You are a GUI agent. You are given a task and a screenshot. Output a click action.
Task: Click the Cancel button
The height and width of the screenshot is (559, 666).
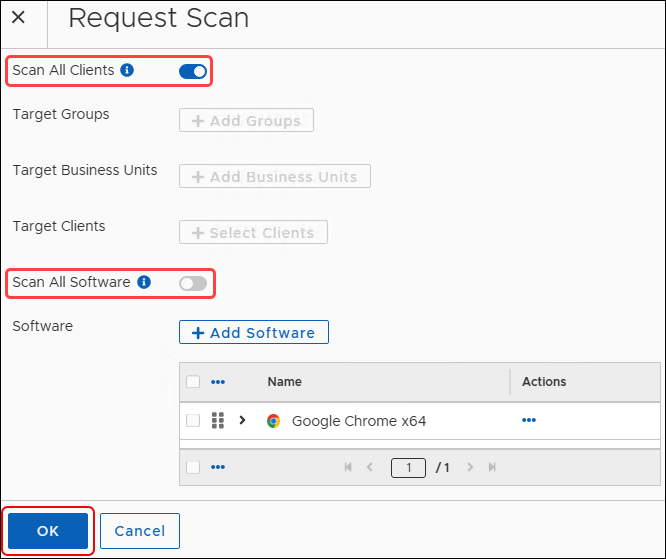click(140, 531)
